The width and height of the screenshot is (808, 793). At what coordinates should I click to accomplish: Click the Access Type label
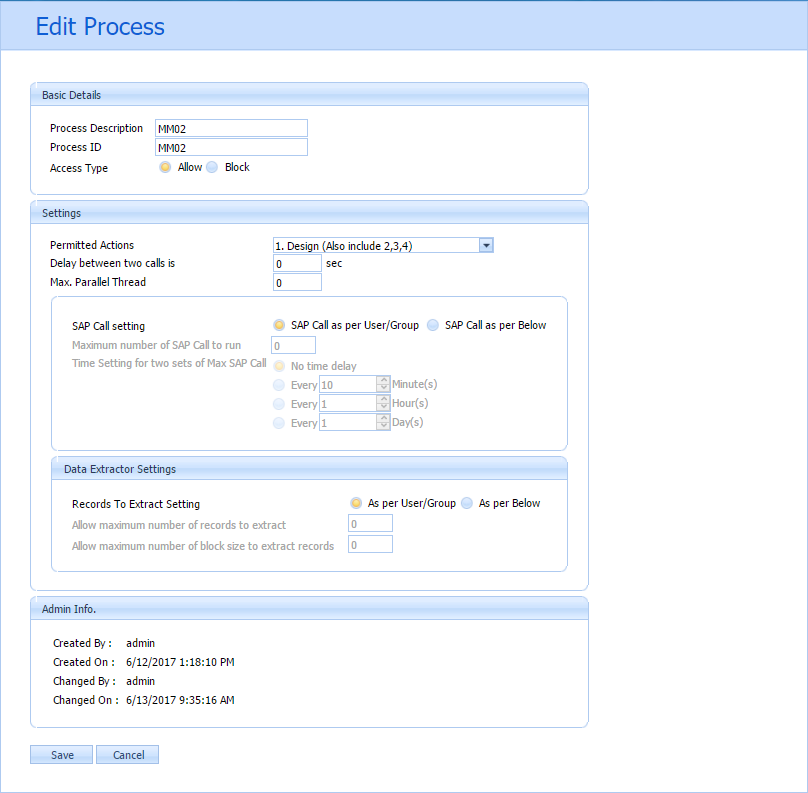click(79, 168)
